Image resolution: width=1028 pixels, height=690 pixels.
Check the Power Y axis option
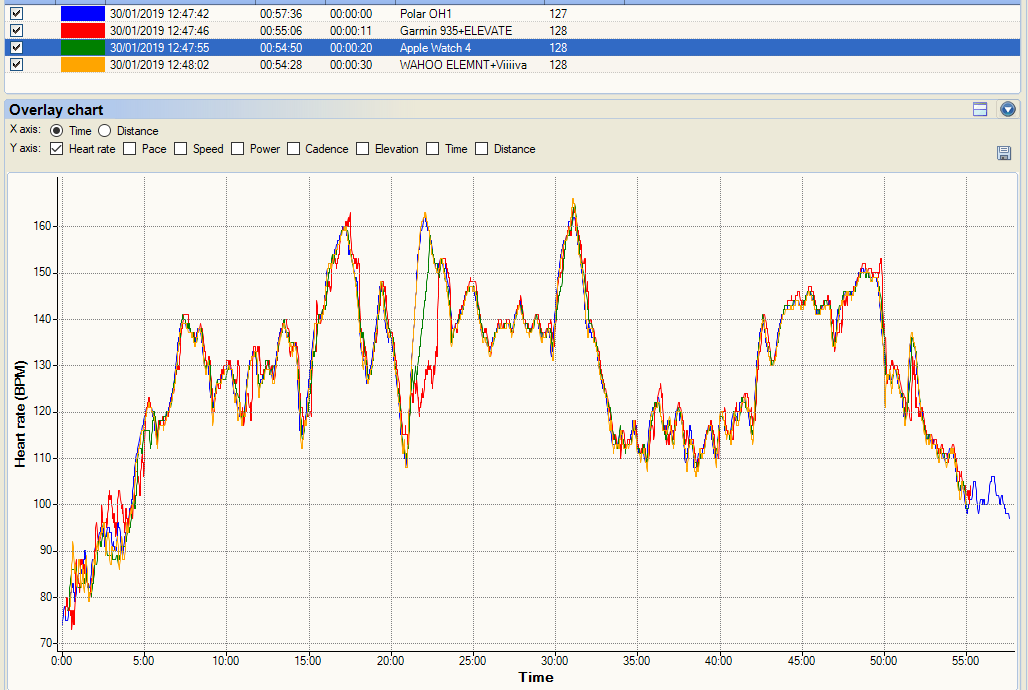238,149
